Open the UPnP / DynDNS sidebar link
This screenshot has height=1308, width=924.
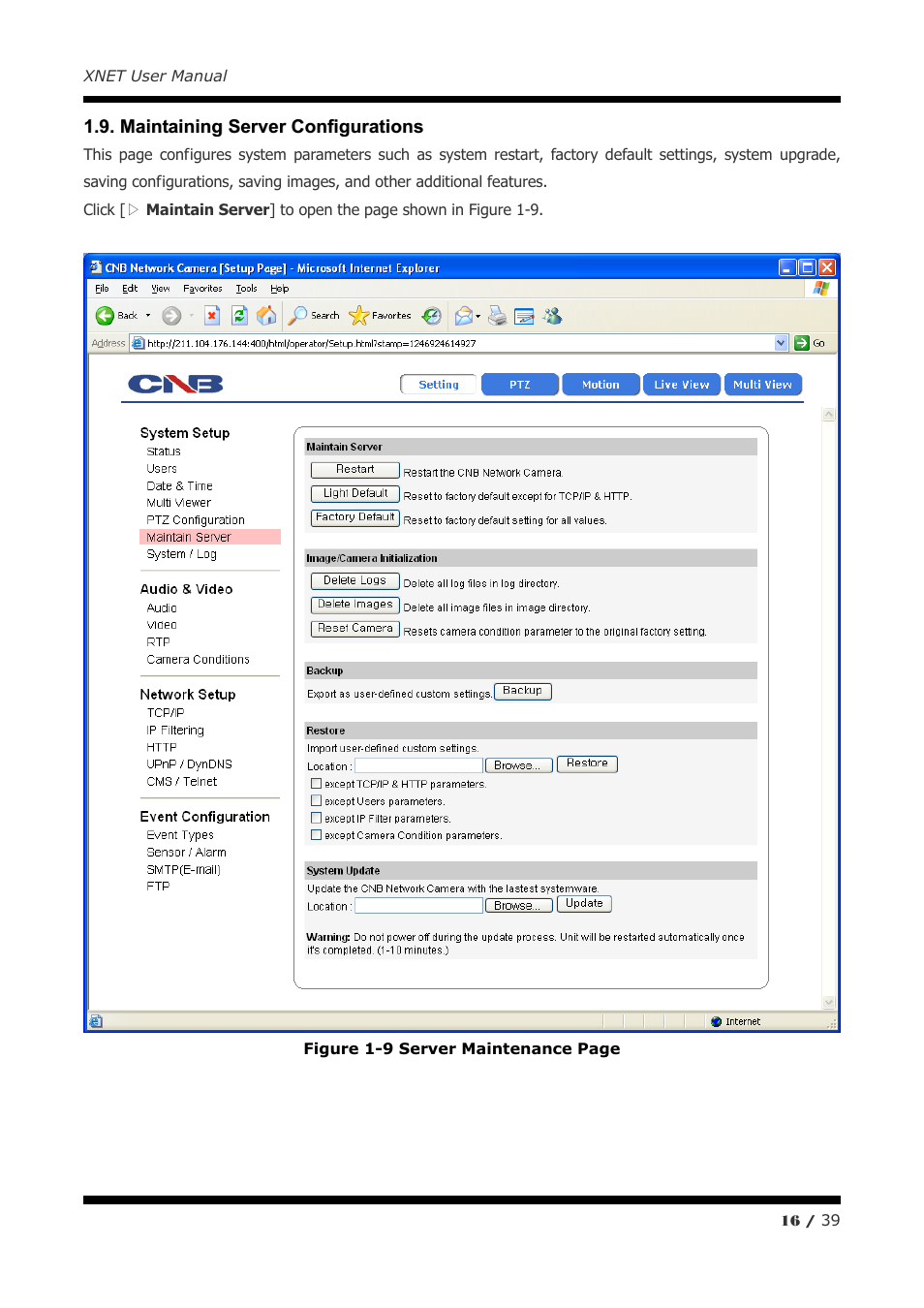point(189,764)
